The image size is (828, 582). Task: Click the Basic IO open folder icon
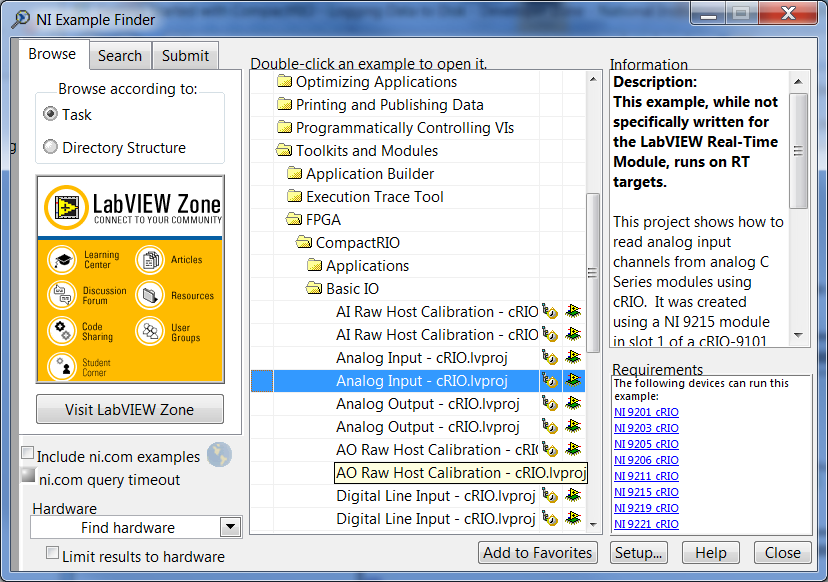point(314,288)
